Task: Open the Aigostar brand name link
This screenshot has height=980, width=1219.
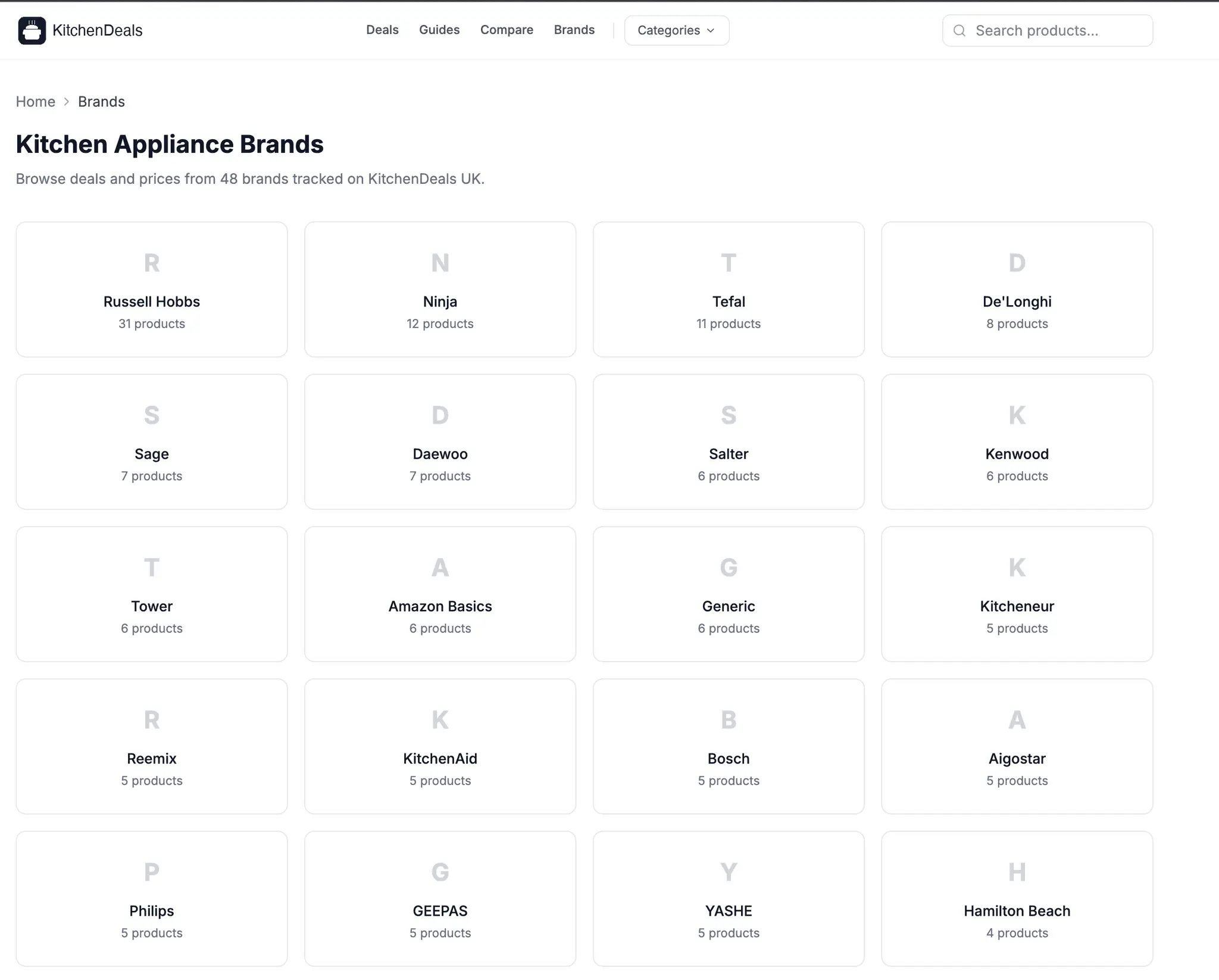Action: 1017,759
